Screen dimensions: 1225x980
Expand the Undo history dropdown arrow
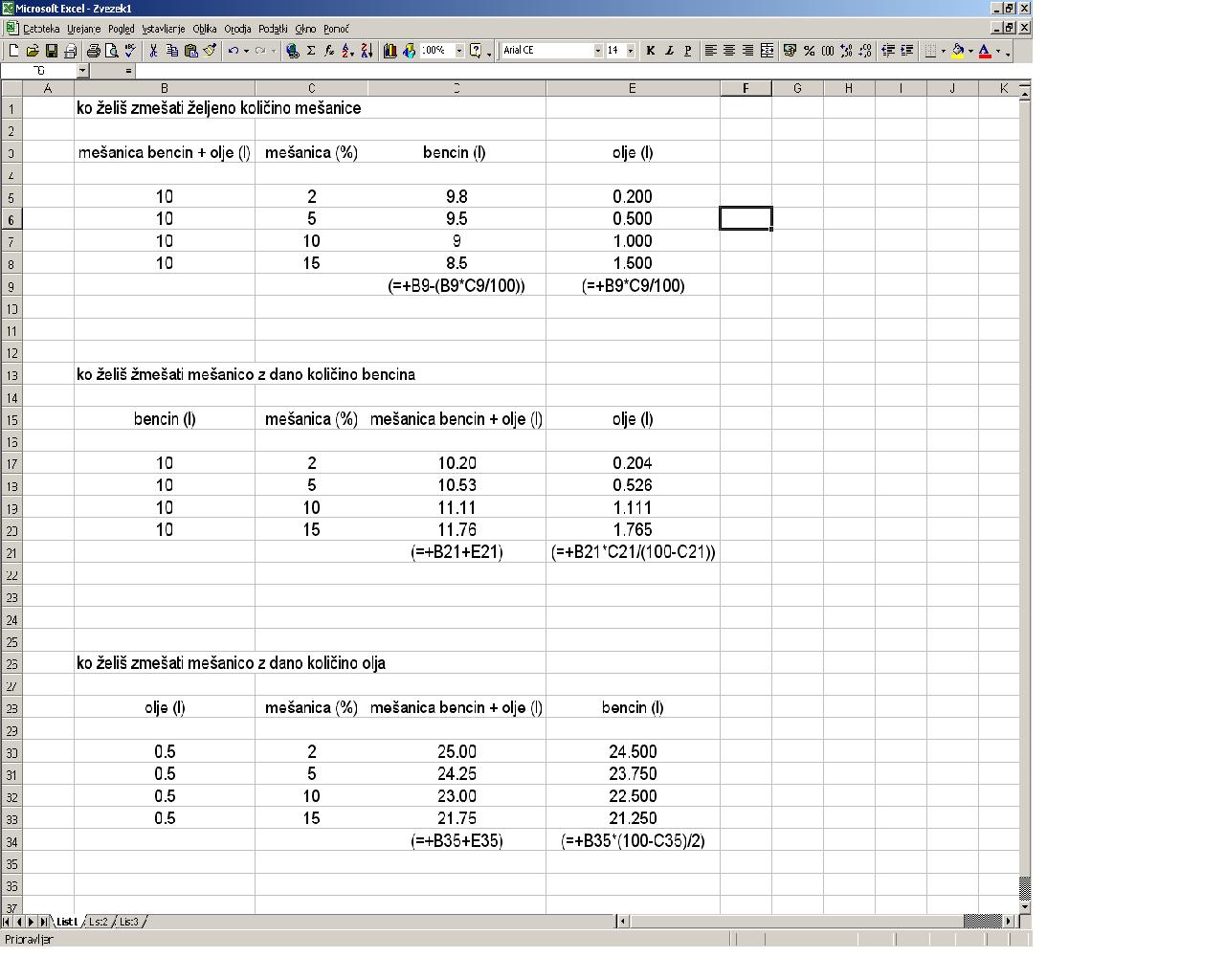pyautogui.click(x=246, y=51)
